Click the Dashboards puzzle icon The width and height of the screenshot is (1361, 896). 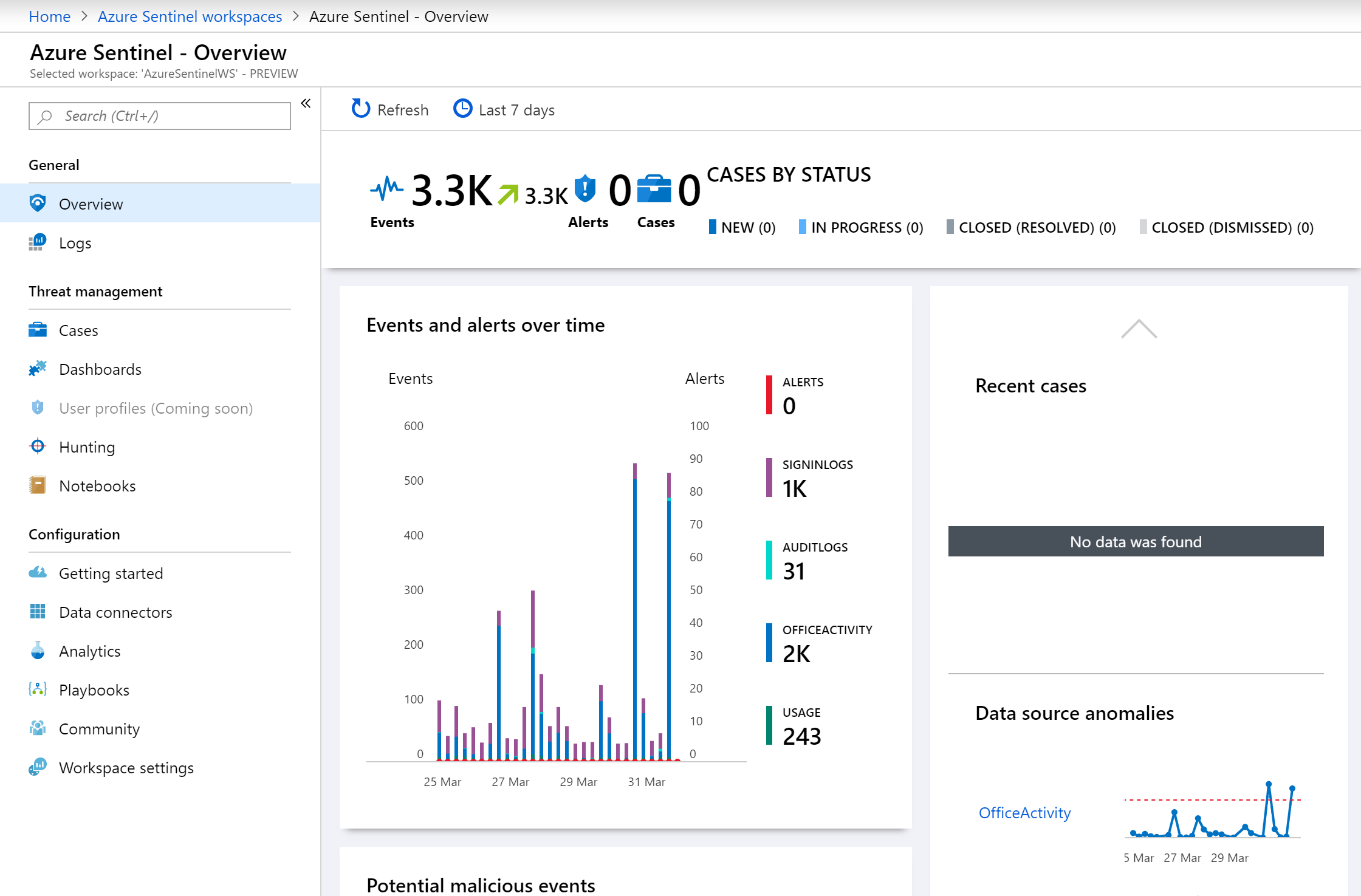point(38,369)
